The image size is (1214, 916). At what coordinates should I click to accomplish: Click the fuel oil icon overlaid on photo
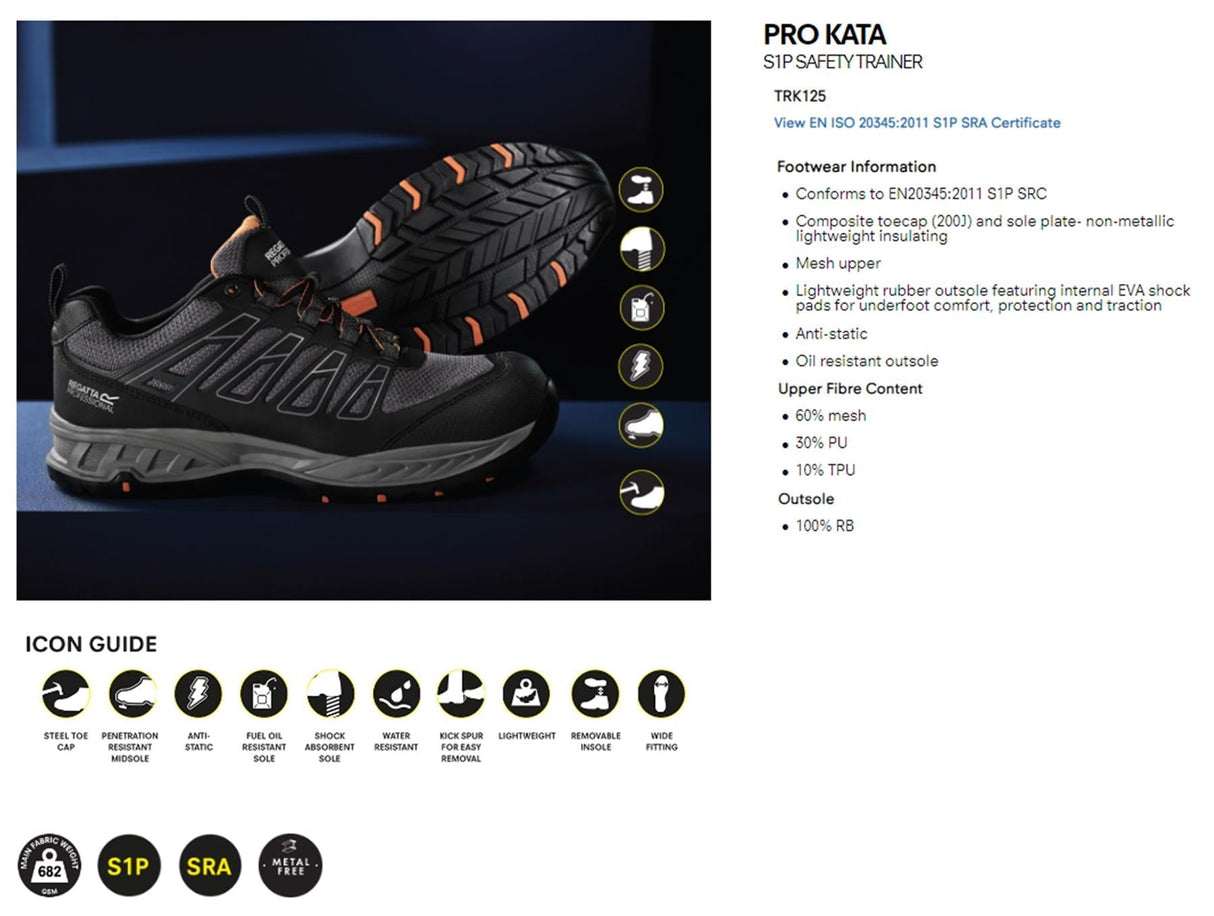(641, 307)
